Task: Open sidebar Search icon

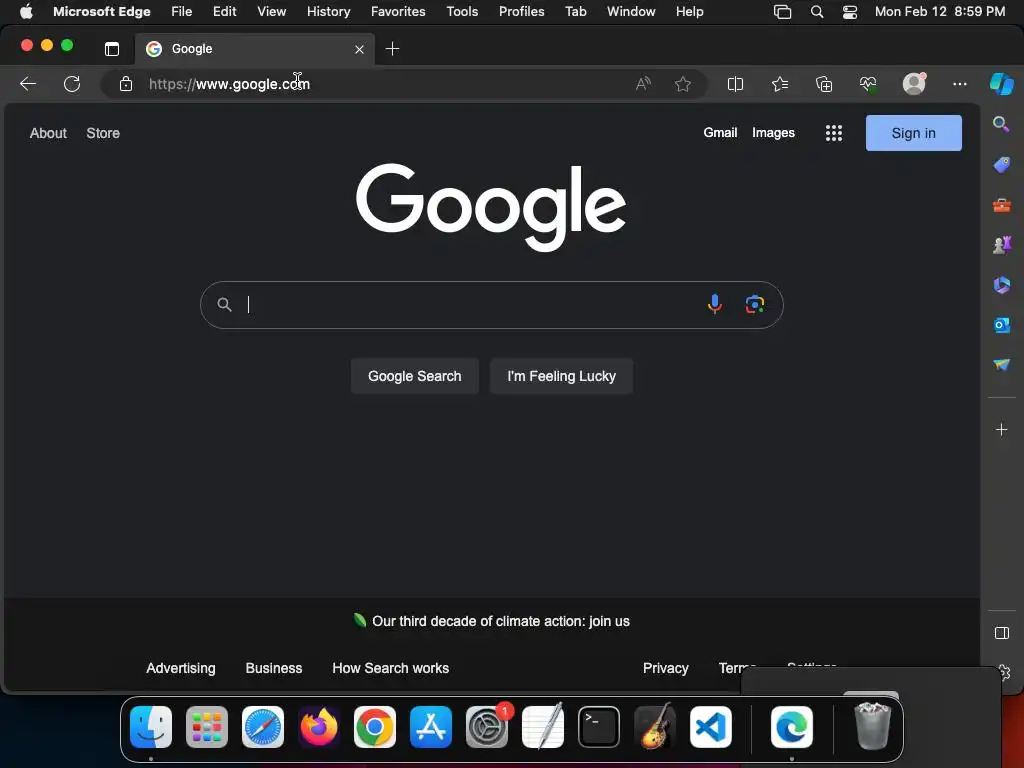Action: coord(1000,124)
